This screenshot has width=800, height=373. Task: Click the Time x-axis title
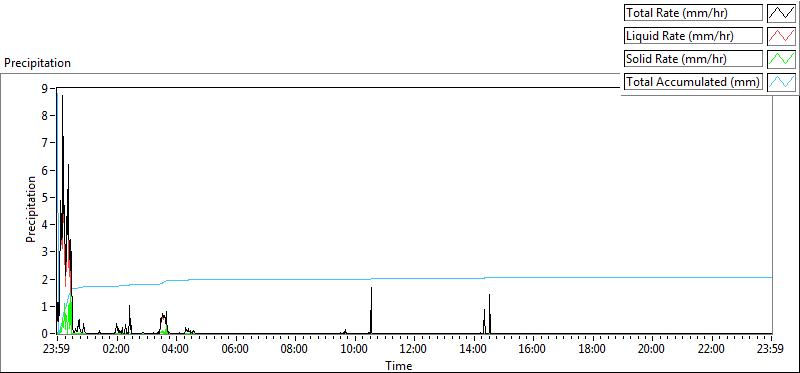399,365
